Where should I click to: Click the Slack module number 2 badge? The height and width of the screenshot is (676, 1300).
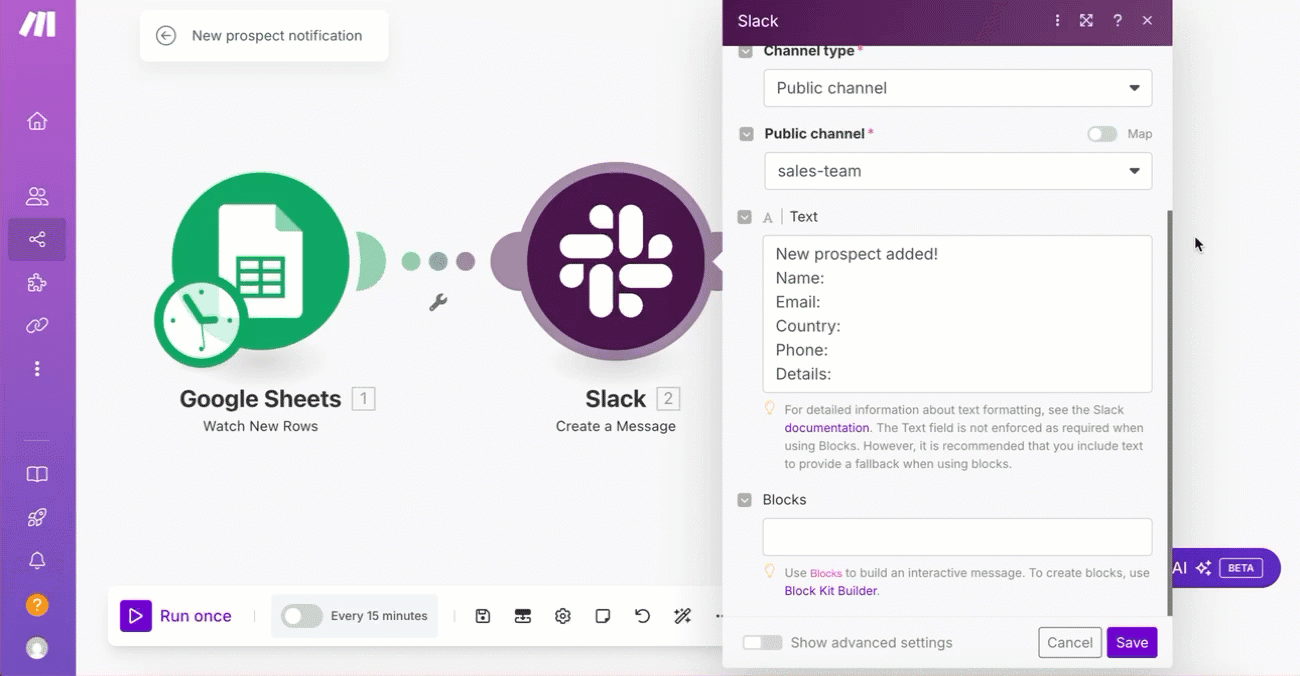(x=668, y=399)
